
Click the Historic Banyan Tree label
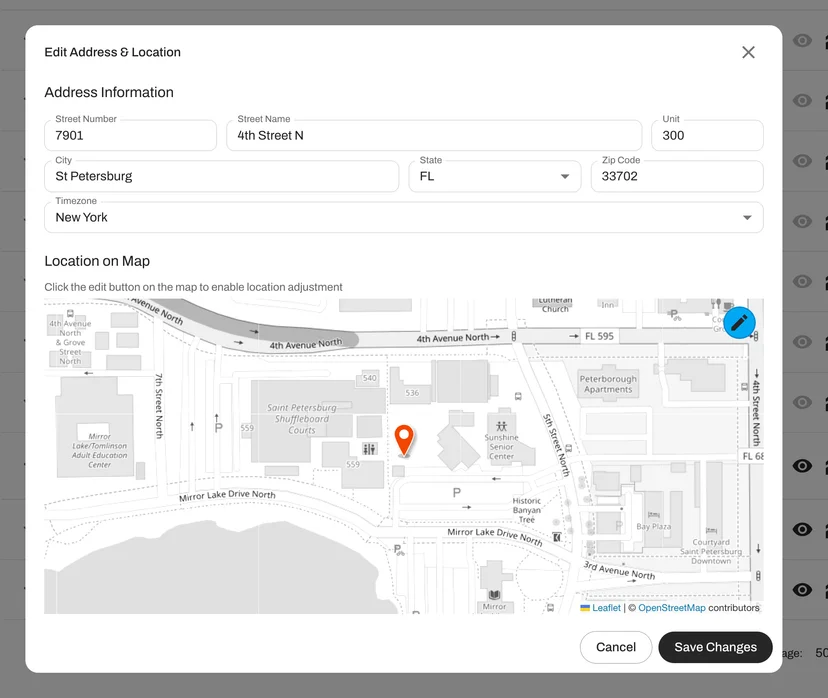526,510
